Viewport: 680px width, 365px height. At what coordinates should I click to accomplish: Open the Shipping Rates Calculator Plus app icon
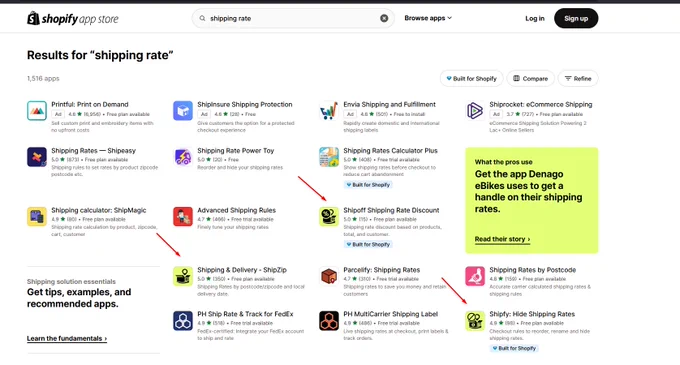[x=329, y=157]
